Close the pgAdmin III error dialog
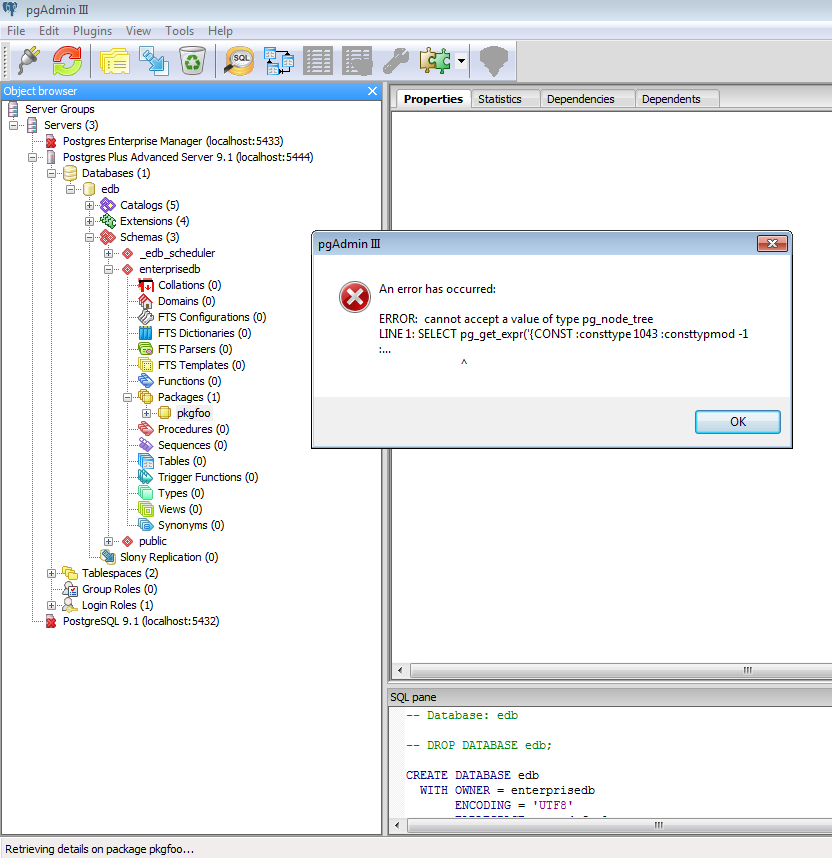Viewport: 832px width, 859px height. point(771,243)
